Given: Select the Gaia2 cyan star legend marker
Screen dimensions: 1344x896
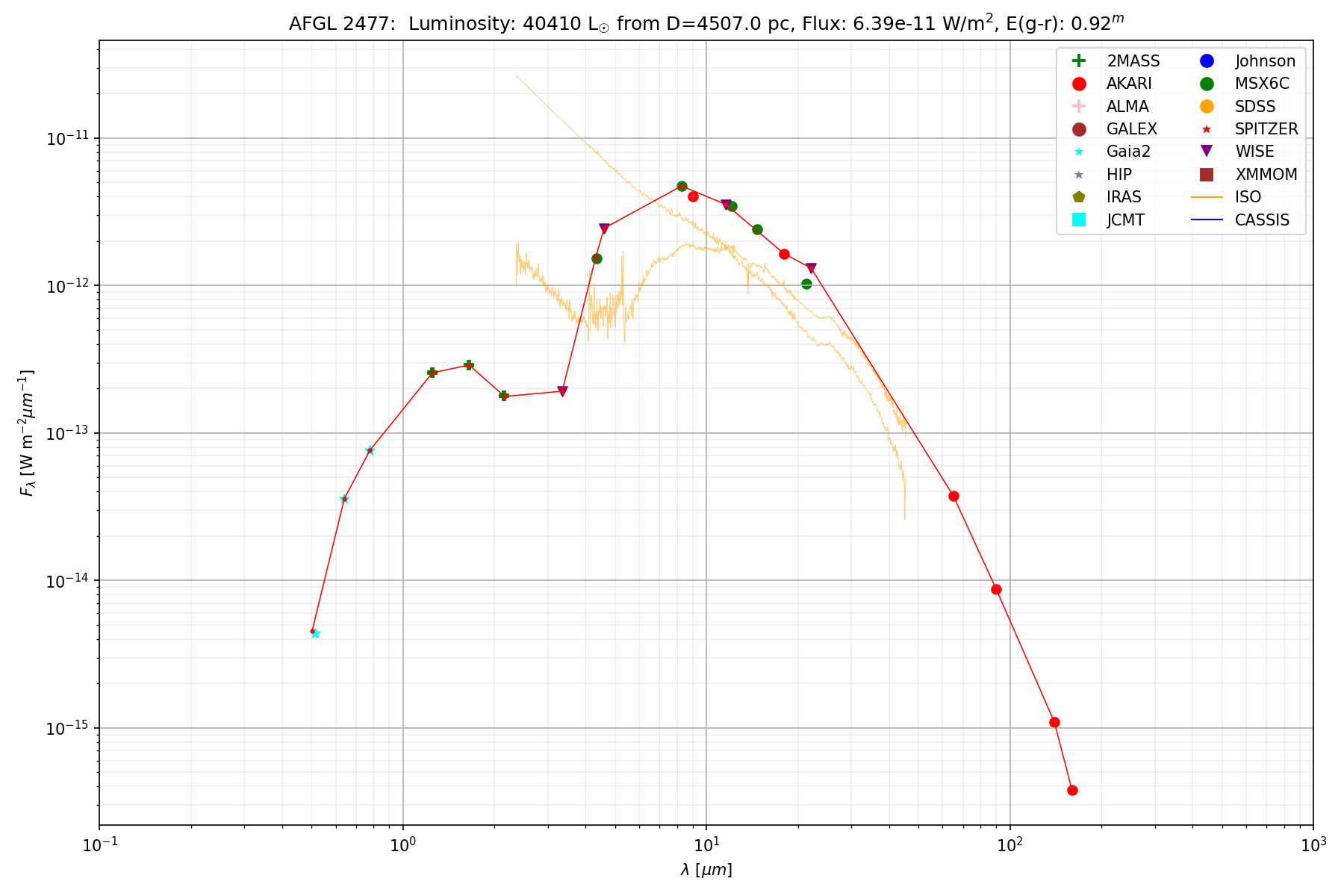Looking at the screenshot, I should [x=1078, y=152].
